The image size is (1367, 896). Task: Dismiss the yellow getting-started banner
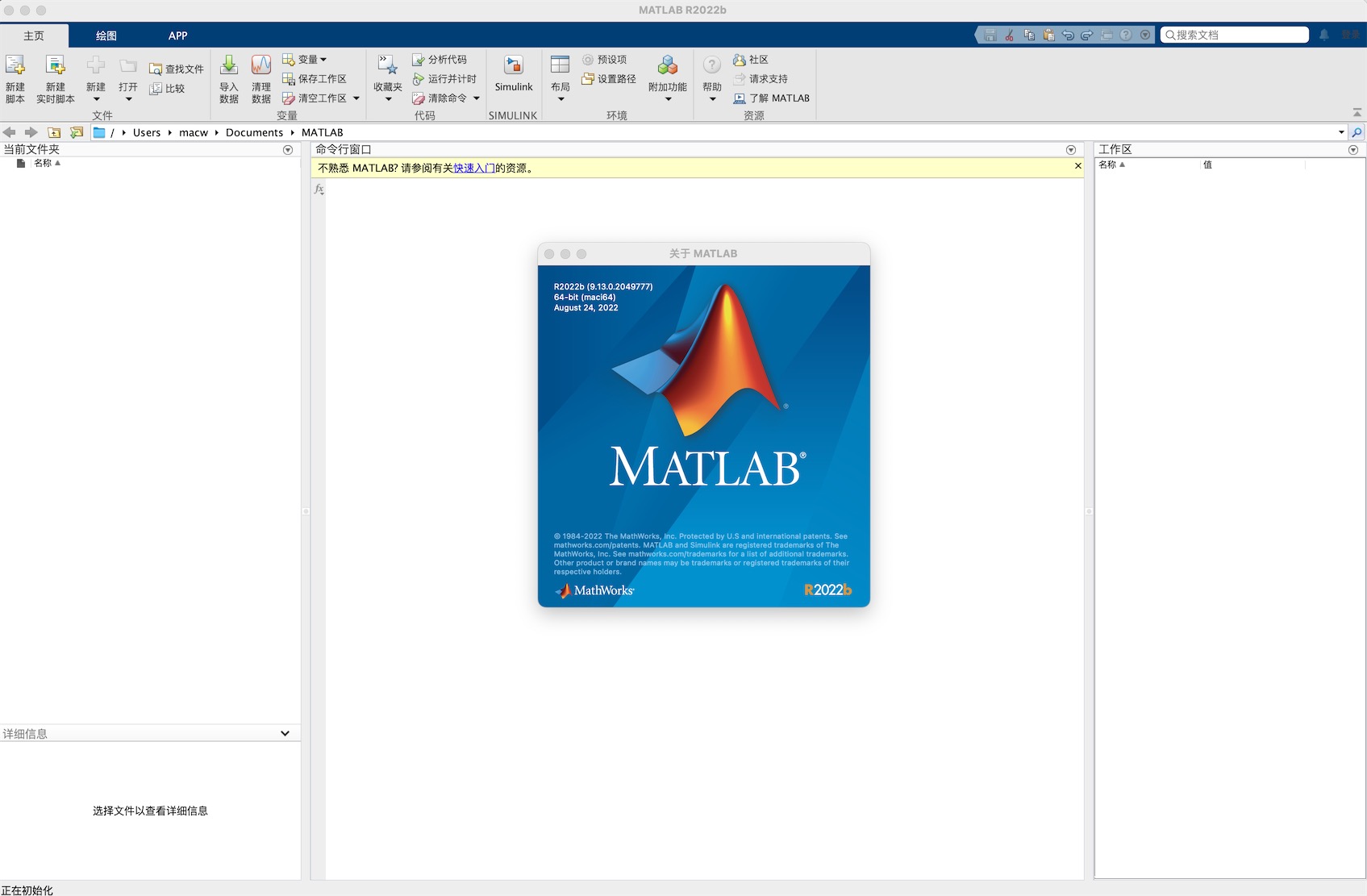[x=1077, y=166]
